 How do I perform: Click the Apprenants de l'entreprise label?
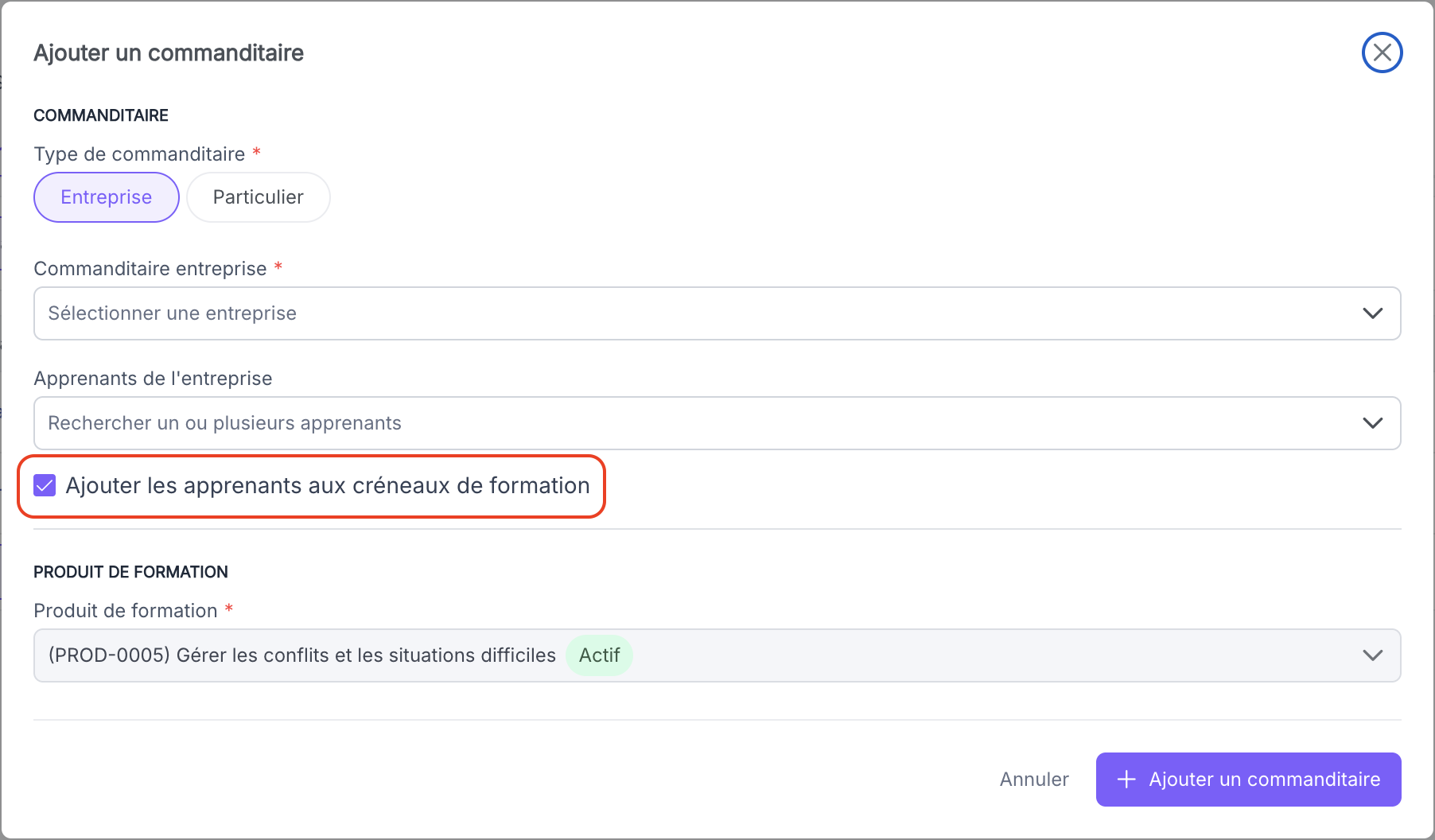click(153, 379)
